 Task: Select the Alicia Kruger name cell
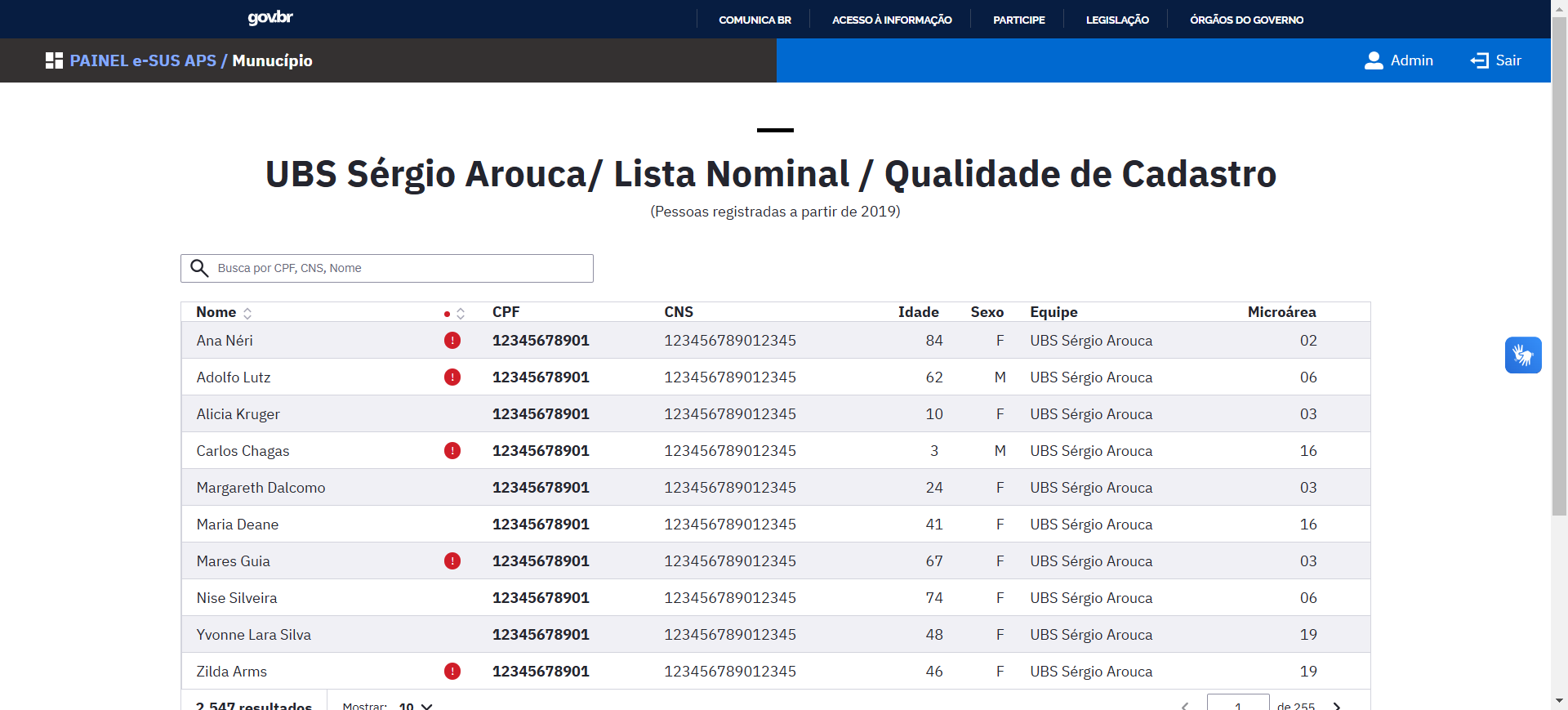click(238, 414)
